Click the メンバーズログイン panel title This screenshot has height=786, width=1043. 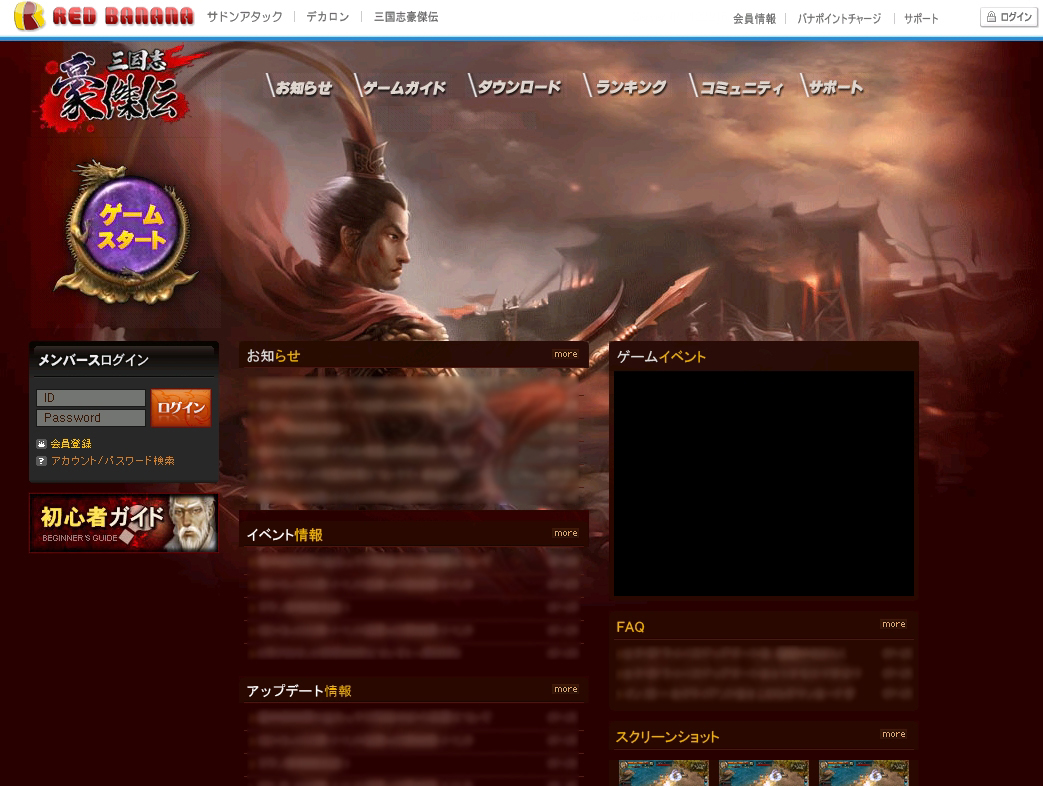[x=93, y=360]
